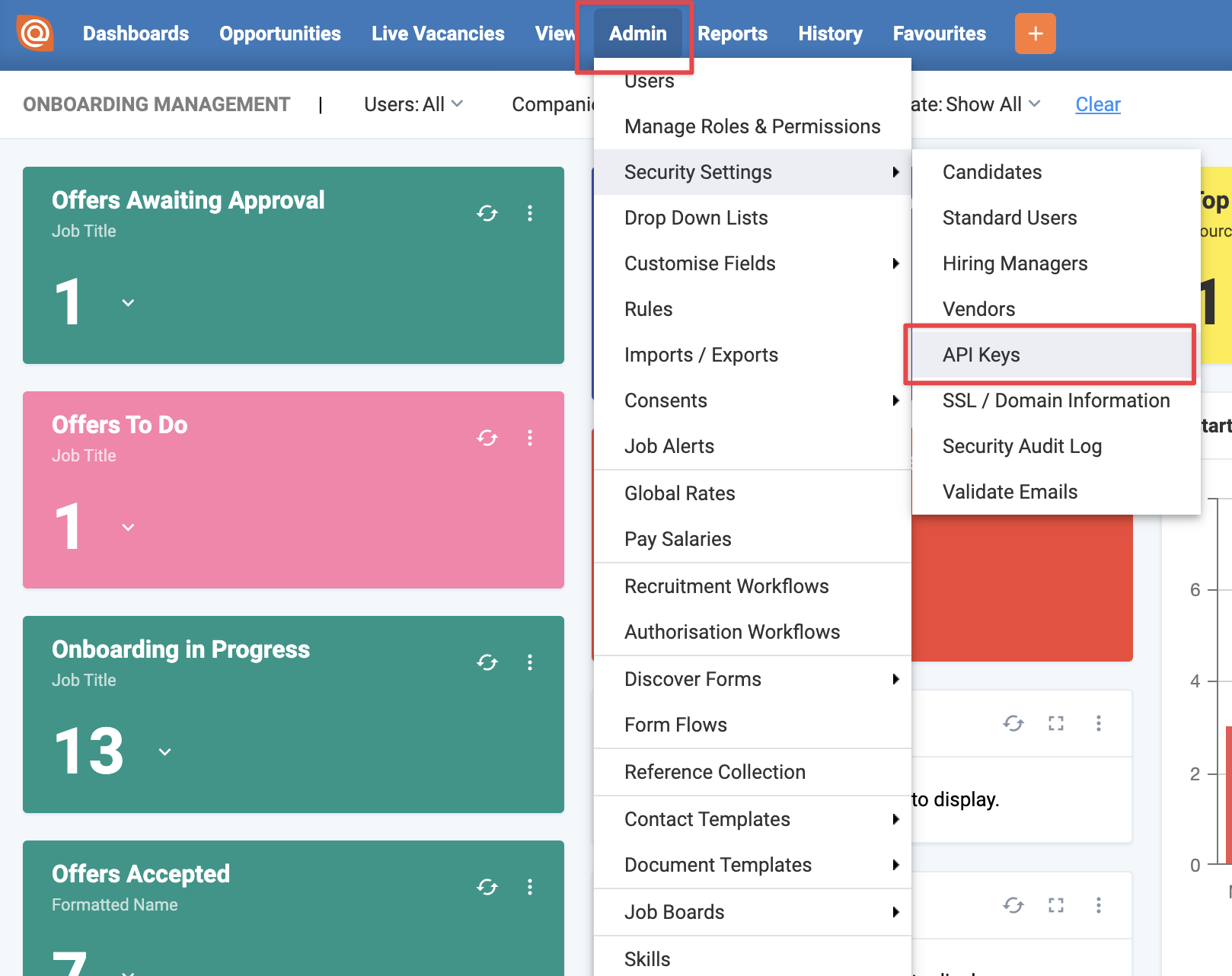This screenshot has height=976, width=1232.
Task: Expand the Onboarding in Progress count chevron
Action: pyautogui.click(x=164, y=752)
